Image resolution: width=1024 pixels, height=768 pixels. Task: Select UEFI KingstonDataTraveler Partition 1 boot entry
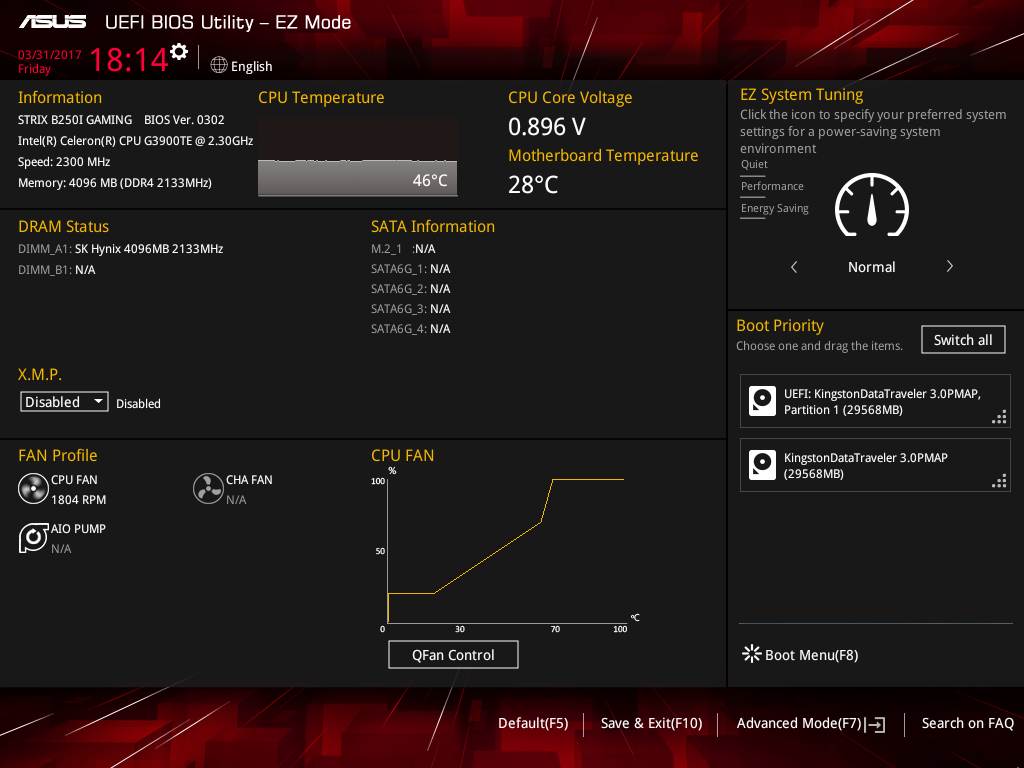(x=875, y=401)
